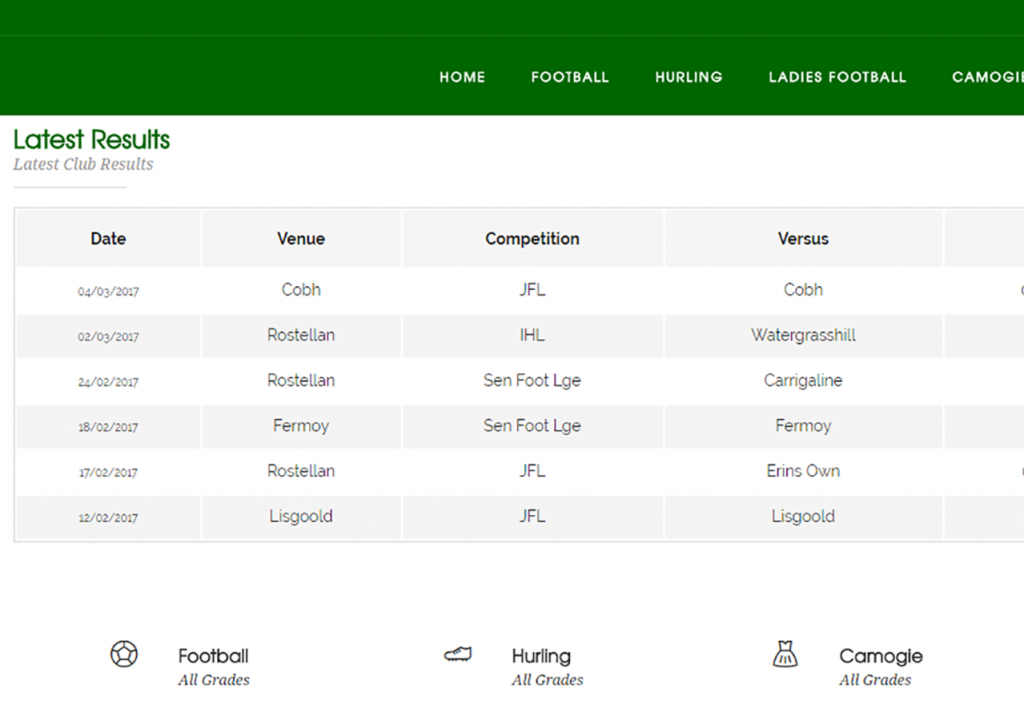
Task: Click Cobh in the Venue column
Action: tap(301, 290)
